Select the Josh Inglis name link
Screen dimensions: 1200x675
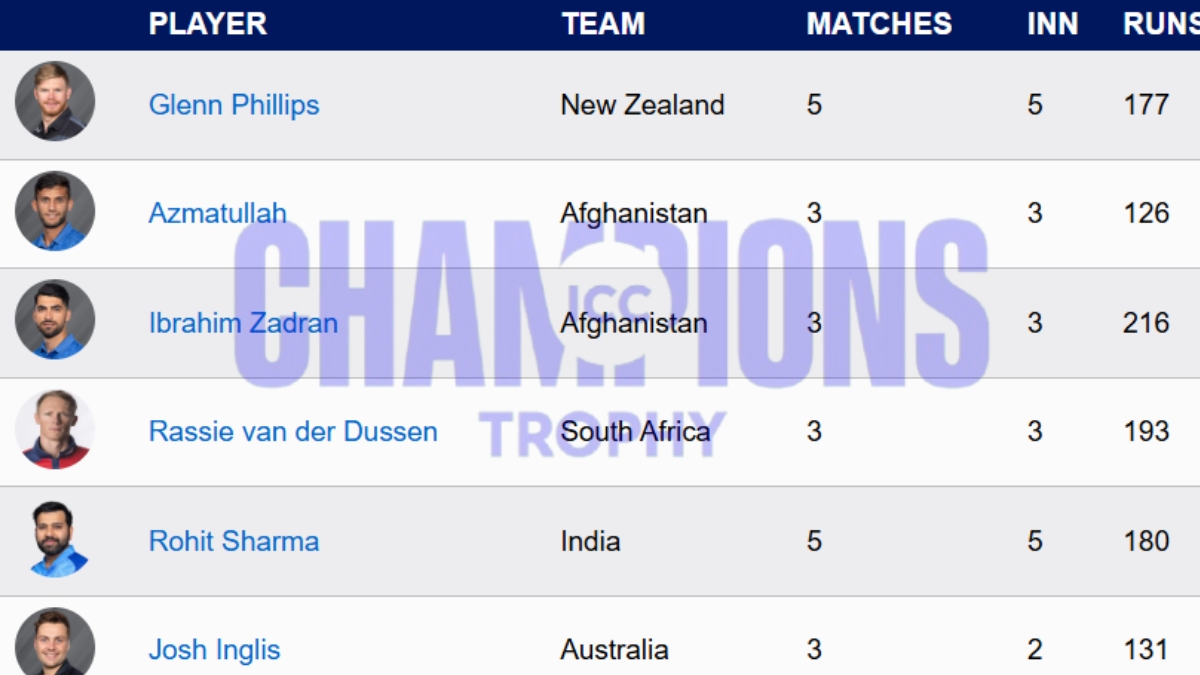214,650
